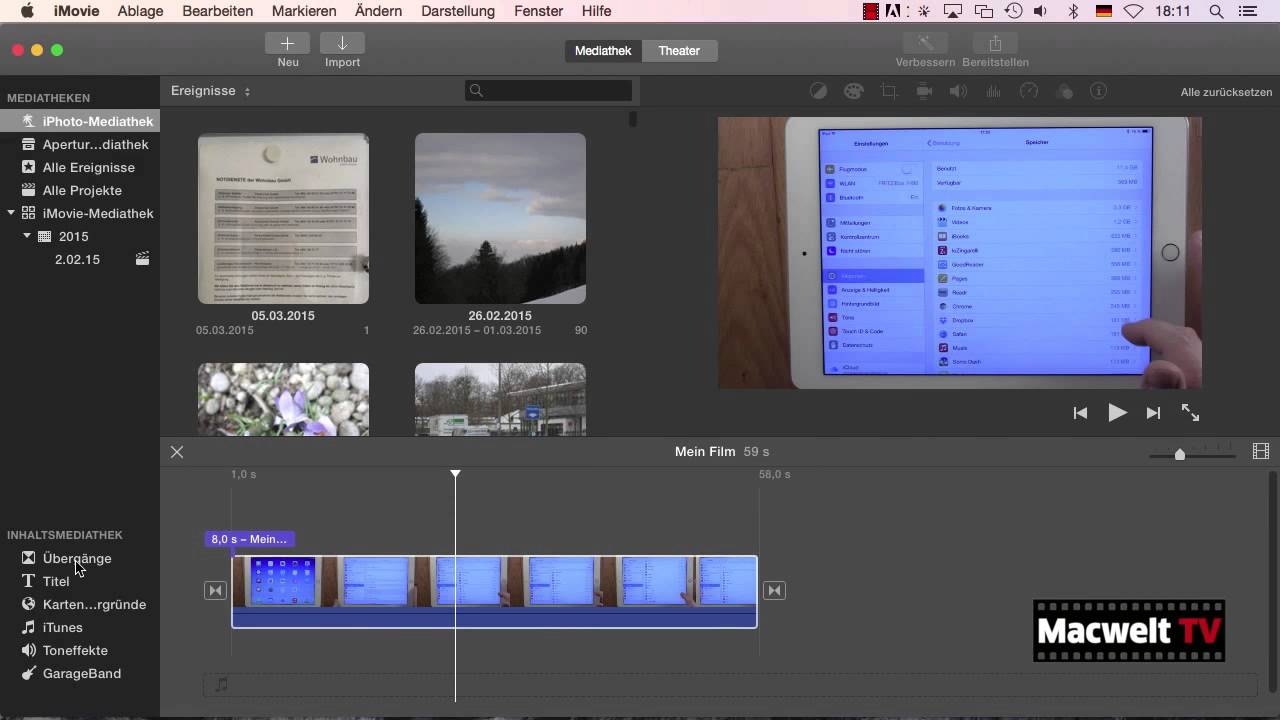Create a new project with Neu
1280x720 pixels.
pyautogui.click(x=288, y=43)
